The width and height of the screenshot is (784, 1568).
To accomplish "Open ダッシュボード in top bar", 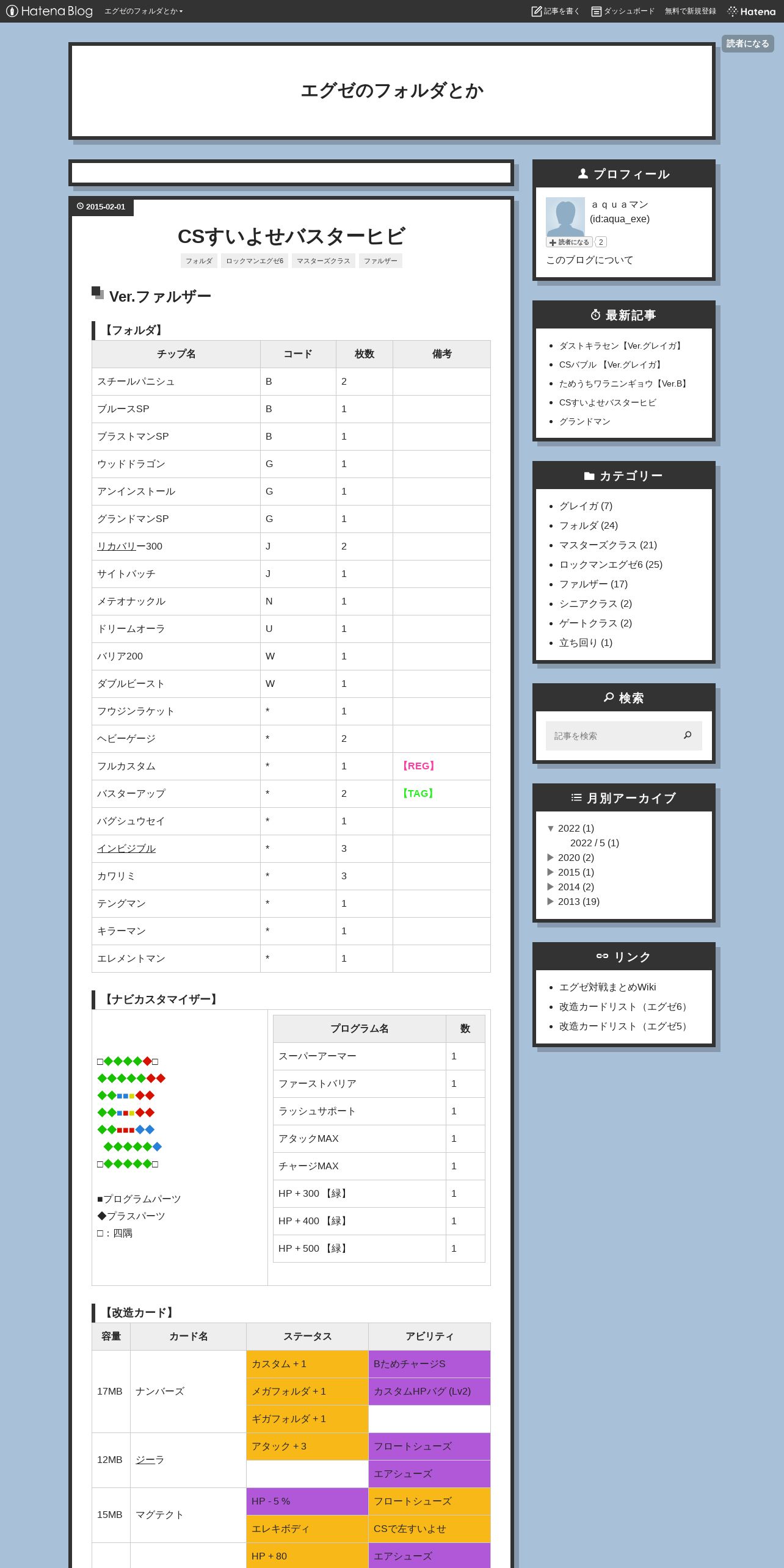I will pyautogui.click(x=623, y=11).
